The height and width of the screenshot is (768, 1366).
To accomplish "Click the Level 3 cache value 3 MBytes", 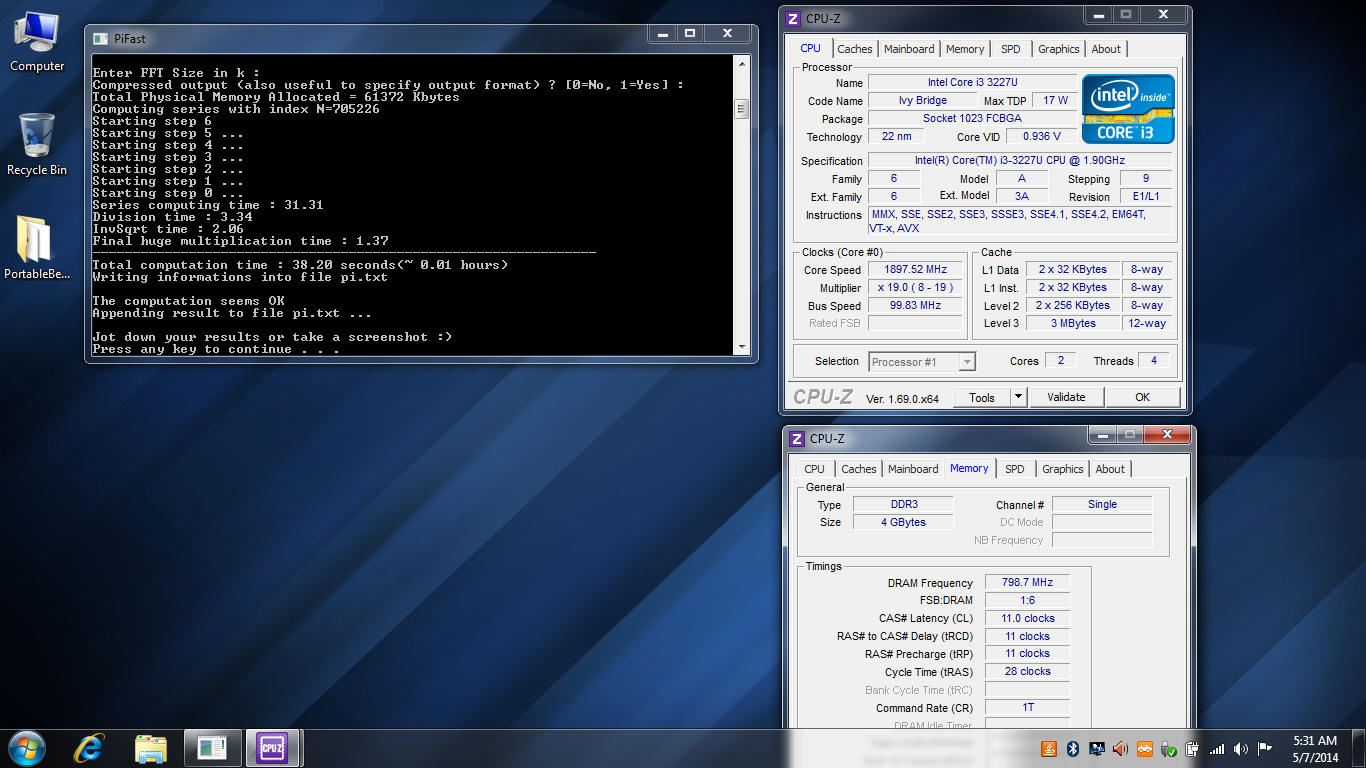I will point(1072,324).
